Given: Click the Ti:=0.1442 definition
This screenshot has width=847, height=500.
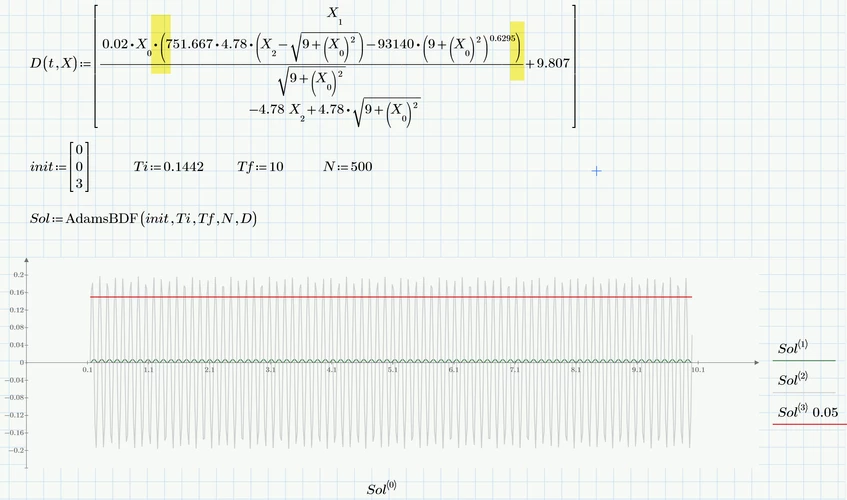Looking at the screenshot, I should pos(169,167).
